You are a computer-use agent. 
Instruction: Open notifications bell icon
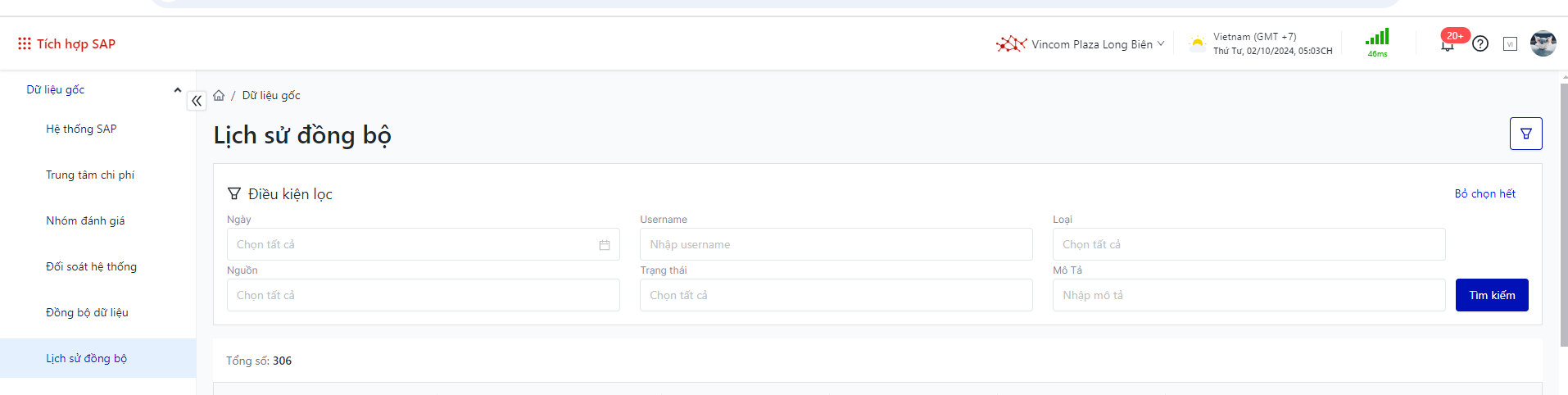pos(1448,45)
